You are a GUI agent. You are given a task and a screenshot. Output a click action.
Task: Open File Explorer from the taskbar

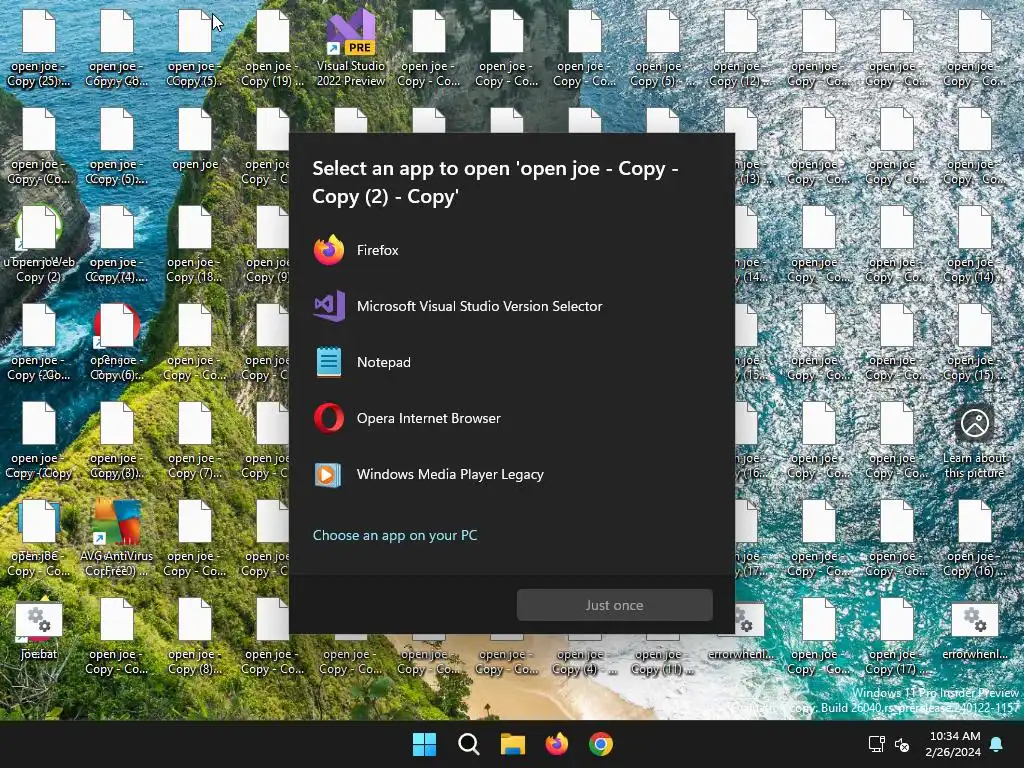513,744
